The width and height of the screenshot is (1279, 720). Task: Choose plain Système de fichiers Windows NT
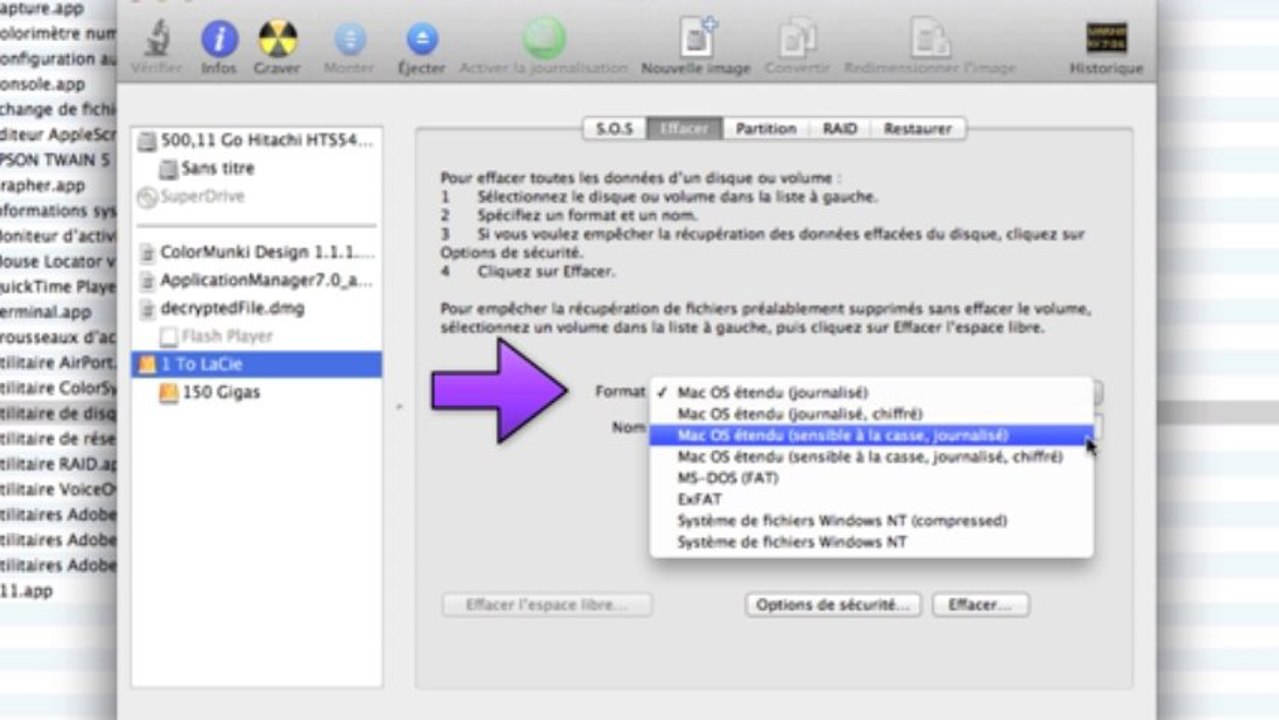pyautogui.click(x=871, y=541)
